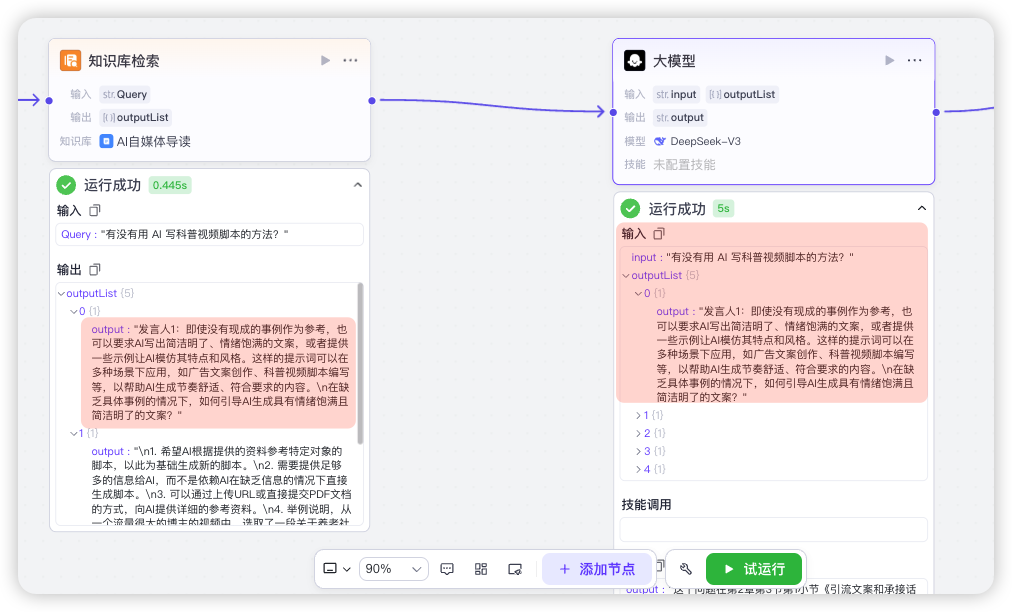Click the 知识库检索 node input connection port
Viewport: 1012px width, 612px height.
tap(49, 101)
